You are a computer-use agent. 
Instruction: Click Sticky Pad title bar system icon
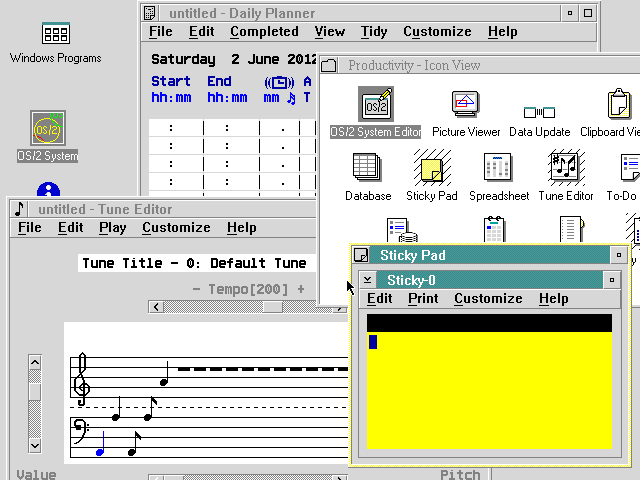[x=361, y=255]
